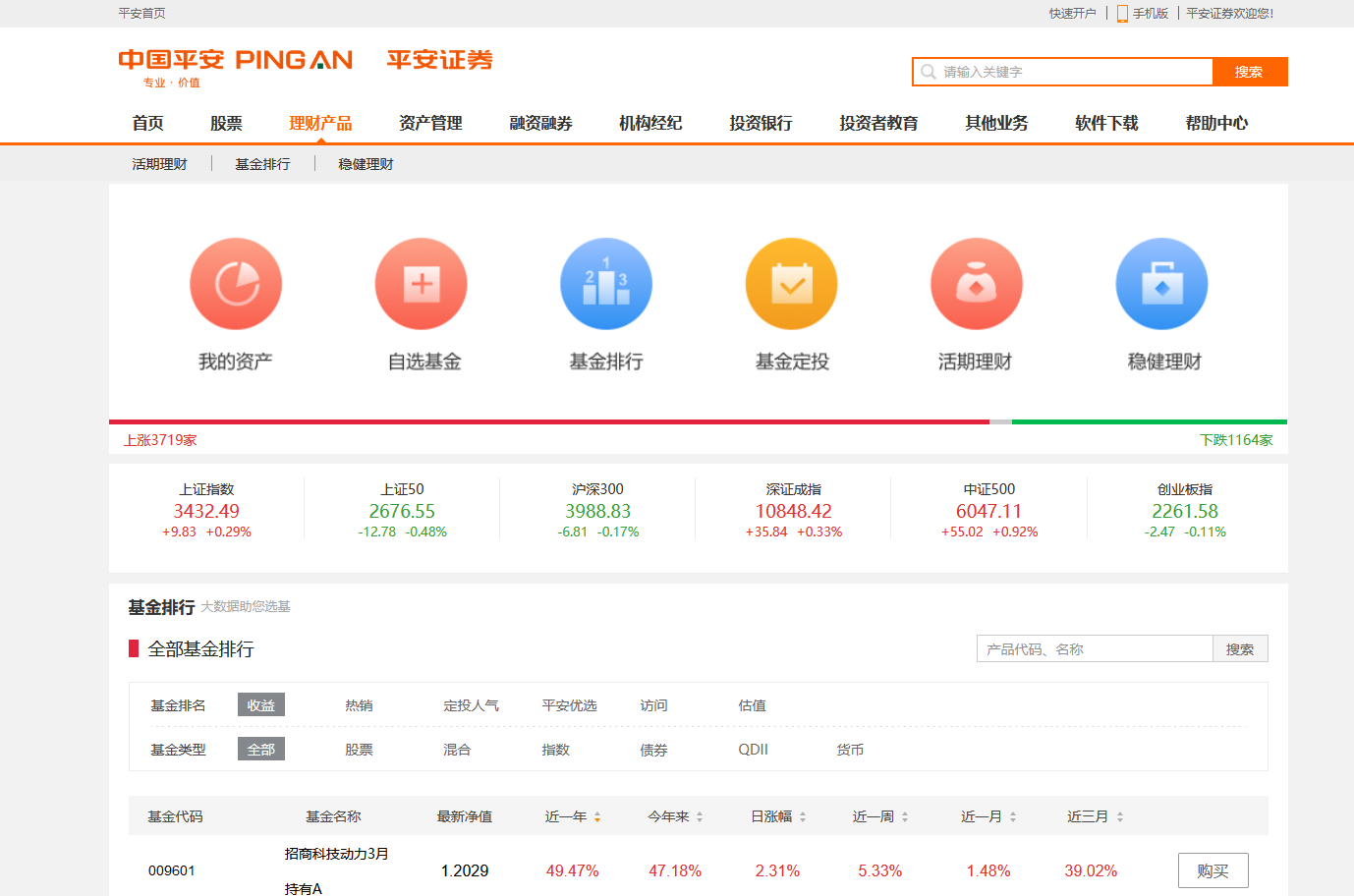The height and width of the screenshot is (896, 1354).
Task: Sort by 近三月 column arrows
Action: tap(1120, 817)
